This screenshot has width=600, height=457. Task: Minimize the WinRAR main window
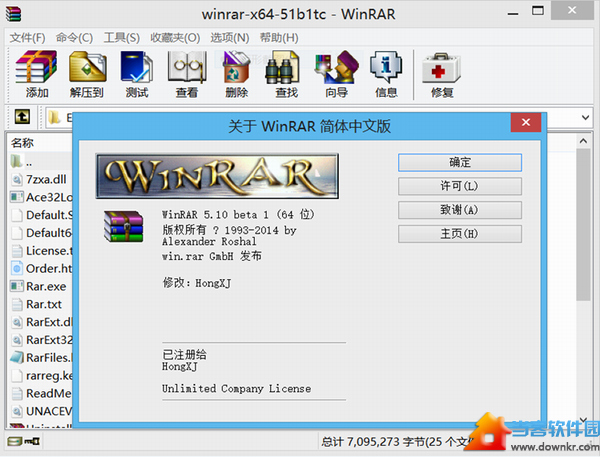(x=513, y=13)
